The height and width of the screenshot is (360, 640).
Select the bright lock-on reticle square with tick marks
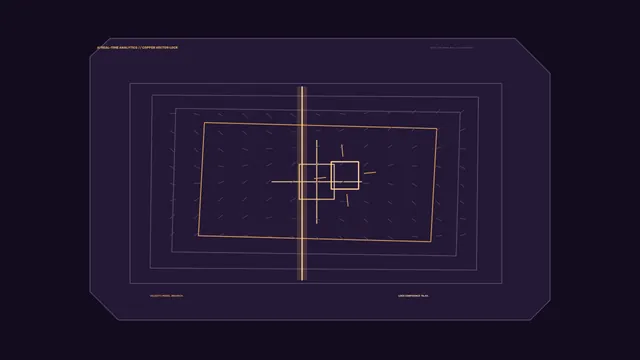345,176
